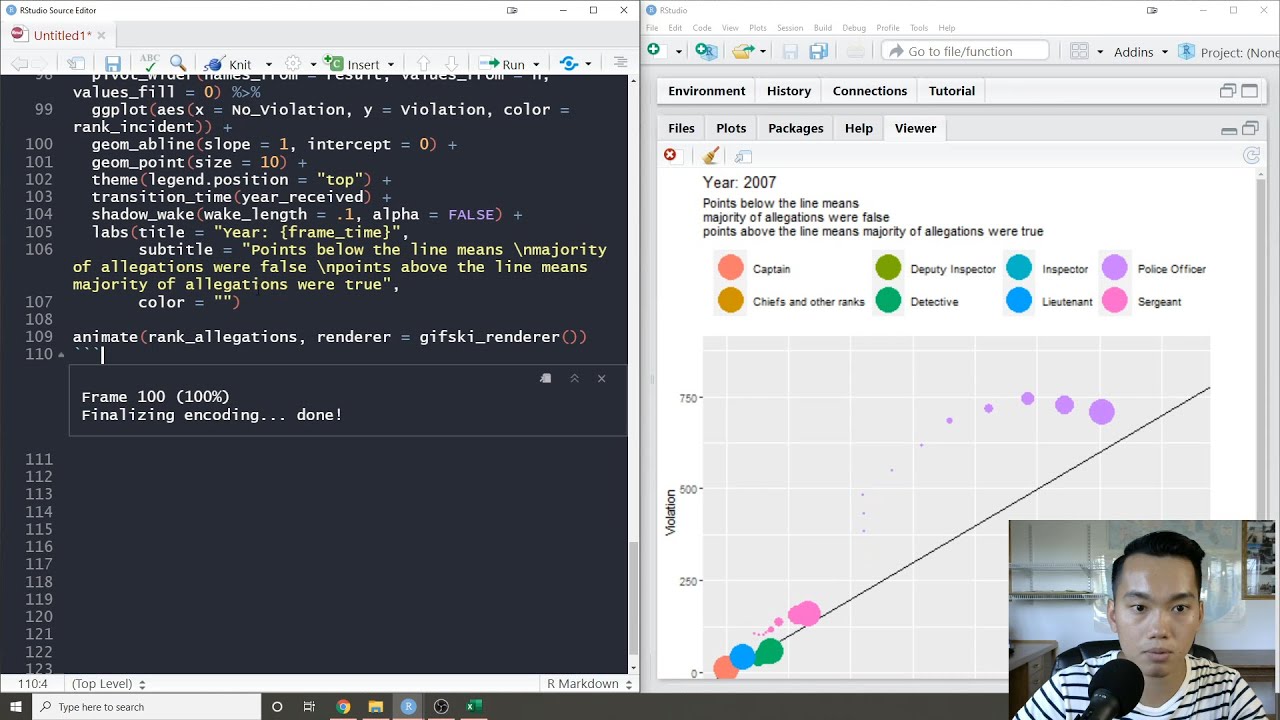Open the Session menu
1280x720 pixels.
[790, 28]
